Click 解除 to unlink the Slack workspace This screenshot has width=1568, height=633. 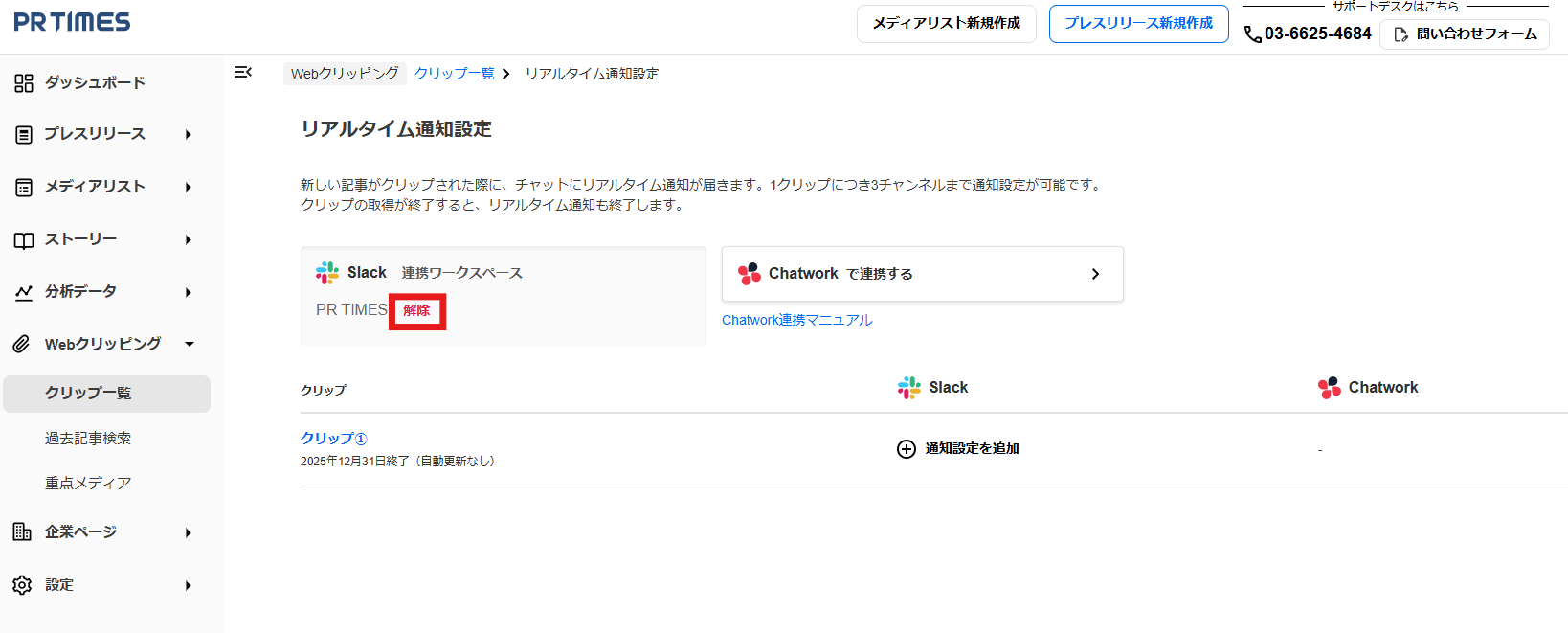417,310
